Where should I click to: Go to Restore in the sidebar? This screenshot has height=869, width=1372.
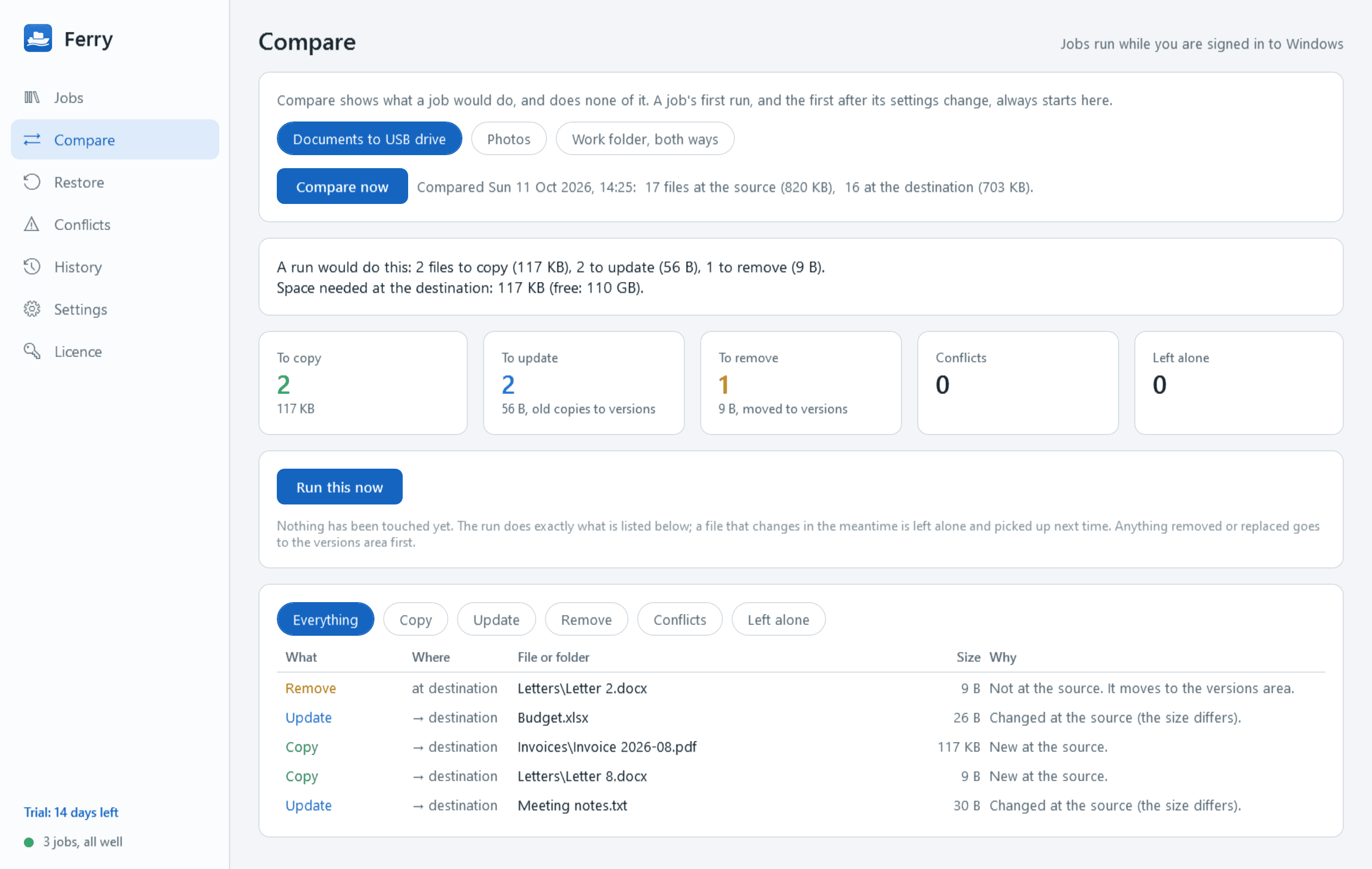tap(115, 182)
